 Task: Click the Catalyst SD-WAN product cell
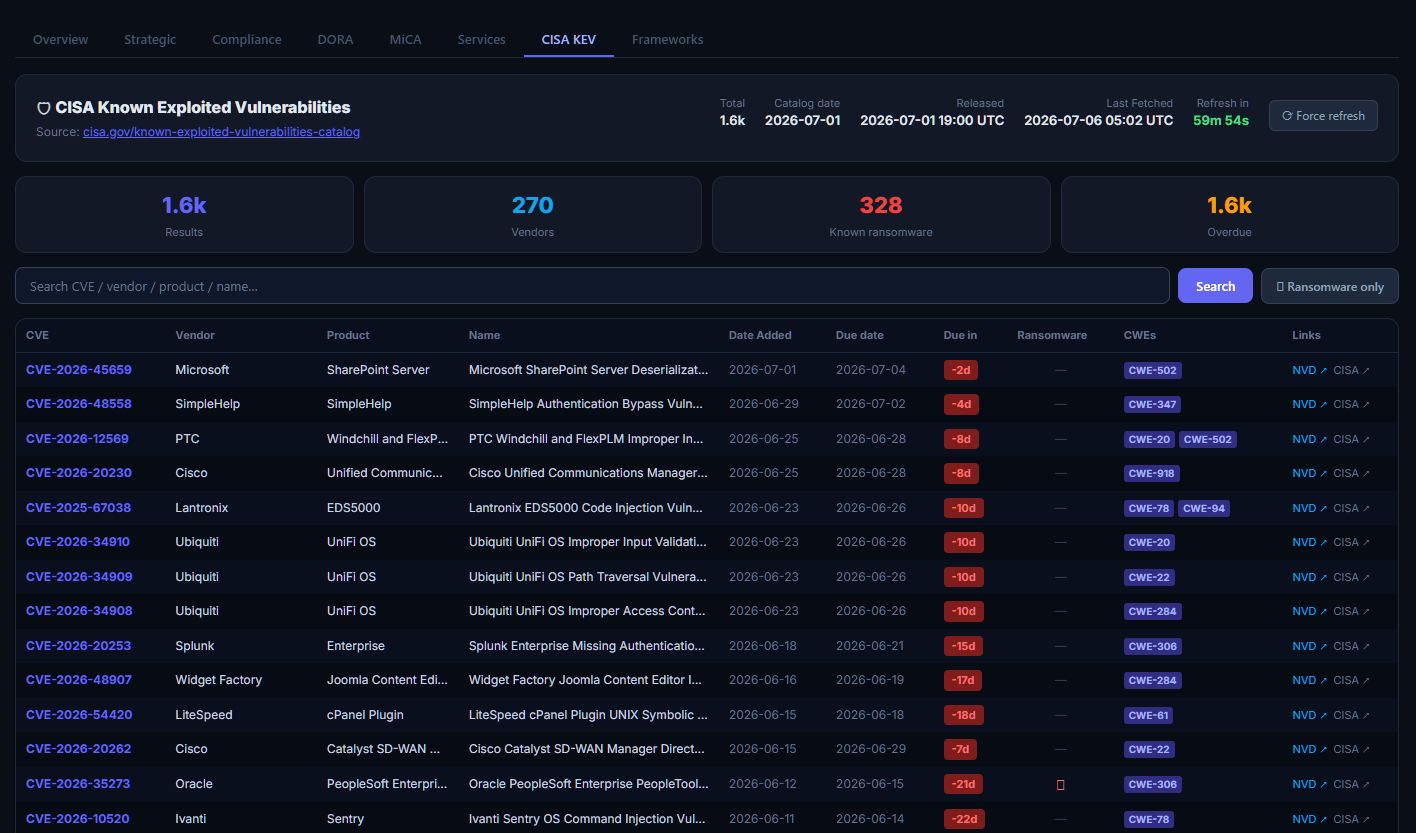(x=383, y=749)
